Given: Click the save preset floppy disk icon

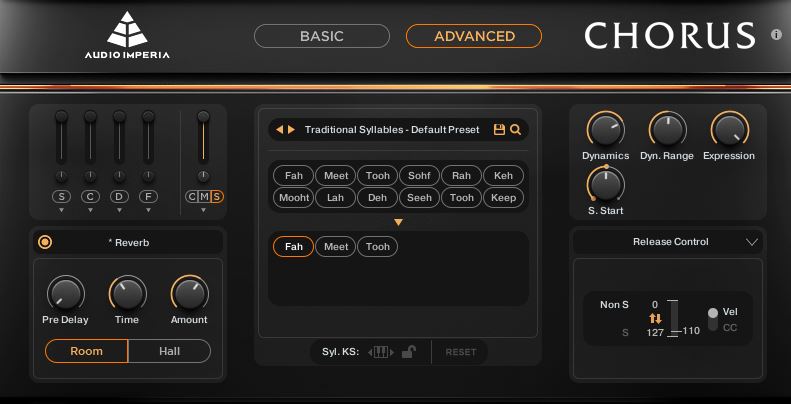Looking at the screenshot, I should click(499, 130).
